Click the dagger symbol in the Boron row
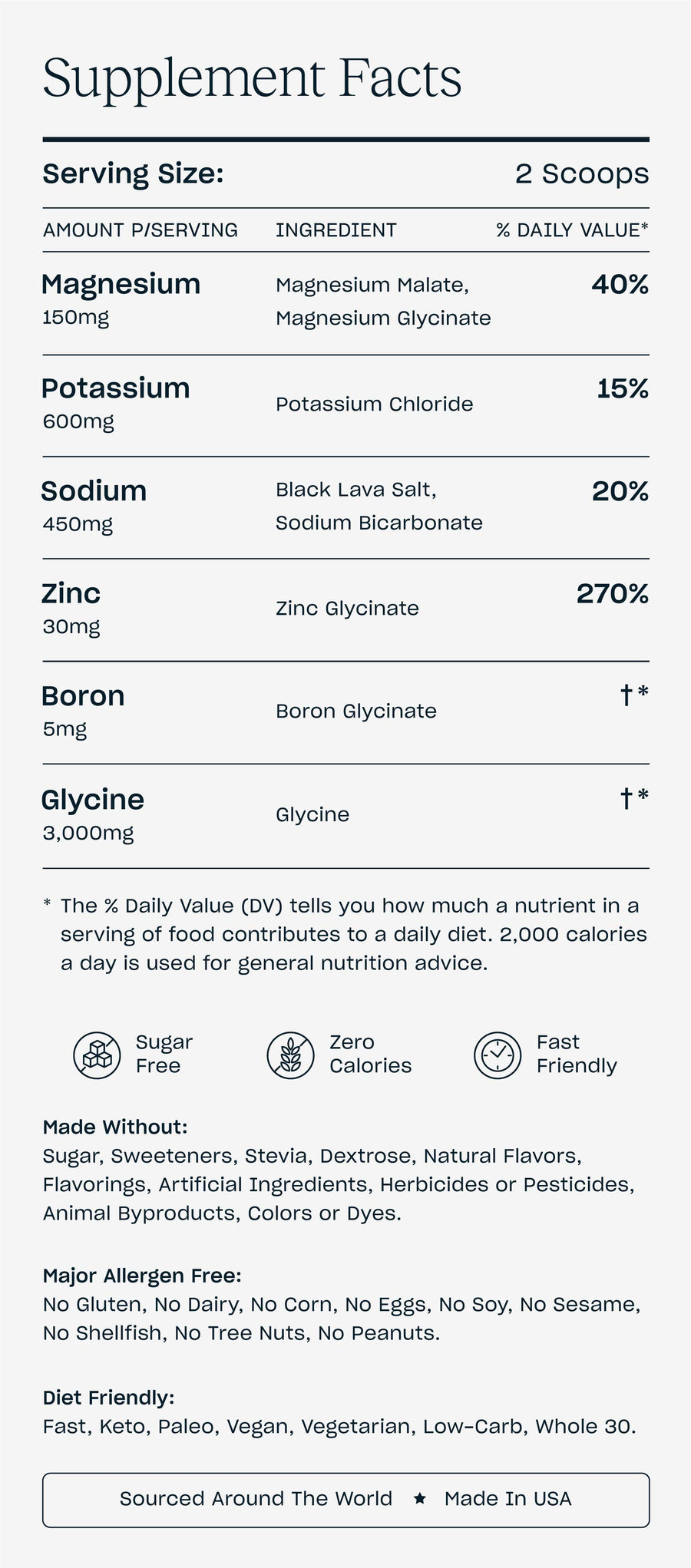This screenshot has height=1568, width=691. point(627,695)
